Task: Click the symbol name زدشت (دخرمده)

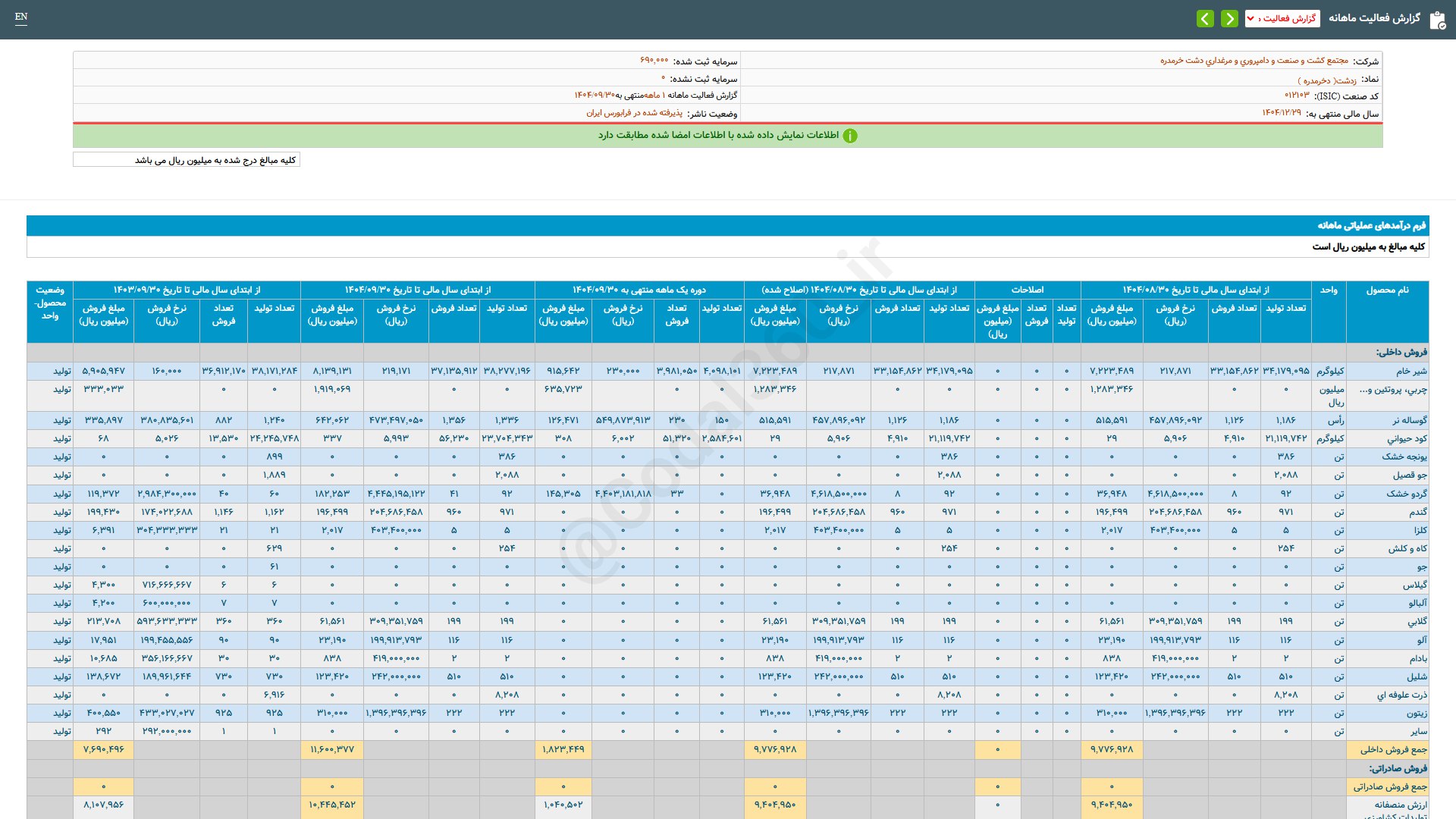Action: coord(1327,80)
